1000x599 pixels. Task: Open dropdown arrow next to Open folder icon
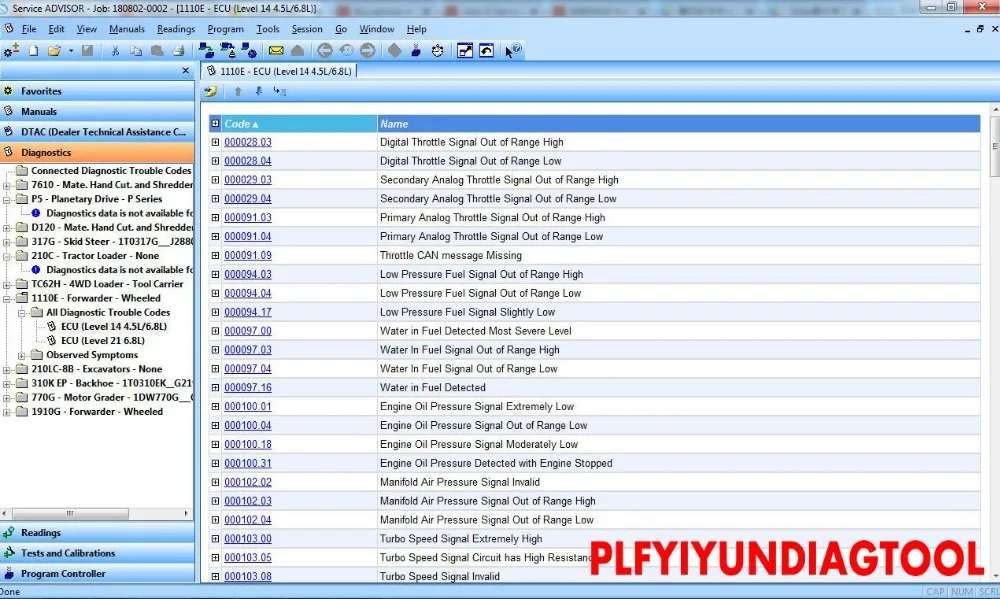[x=69, y=51]
